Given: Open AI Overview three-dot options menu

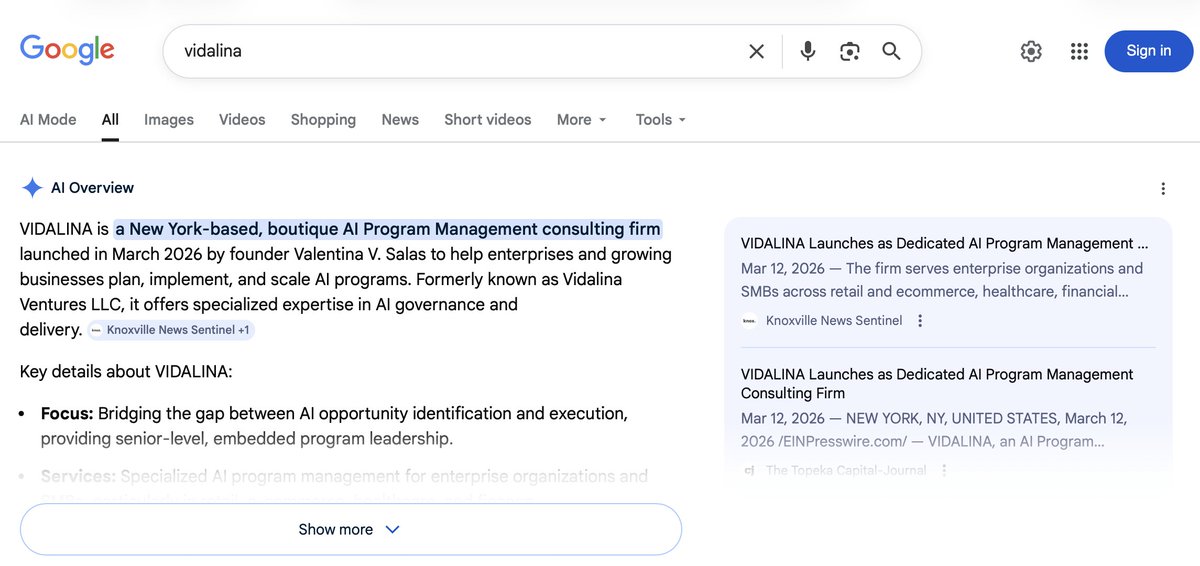Looking at the screenshot, I should 1163,188.
